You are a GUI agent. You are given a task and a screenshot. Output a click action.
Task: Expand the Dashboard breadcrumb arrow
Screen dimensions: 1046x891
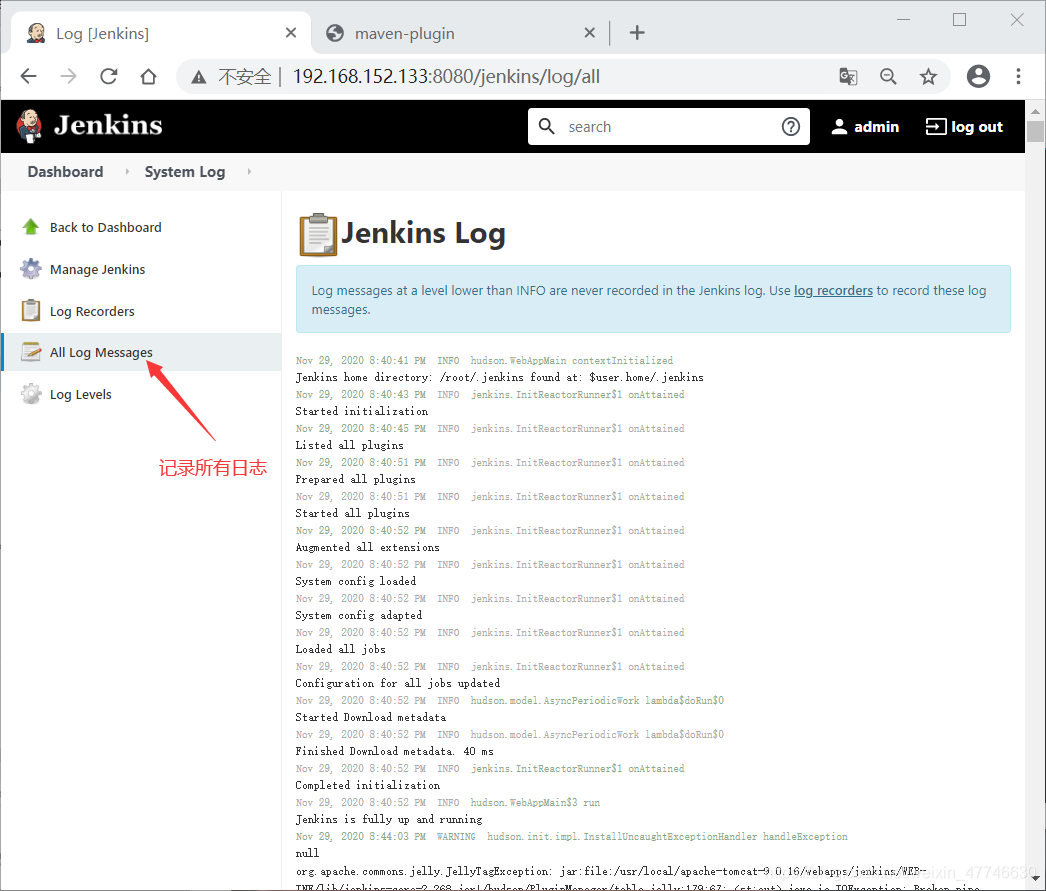tap(127, 171)
